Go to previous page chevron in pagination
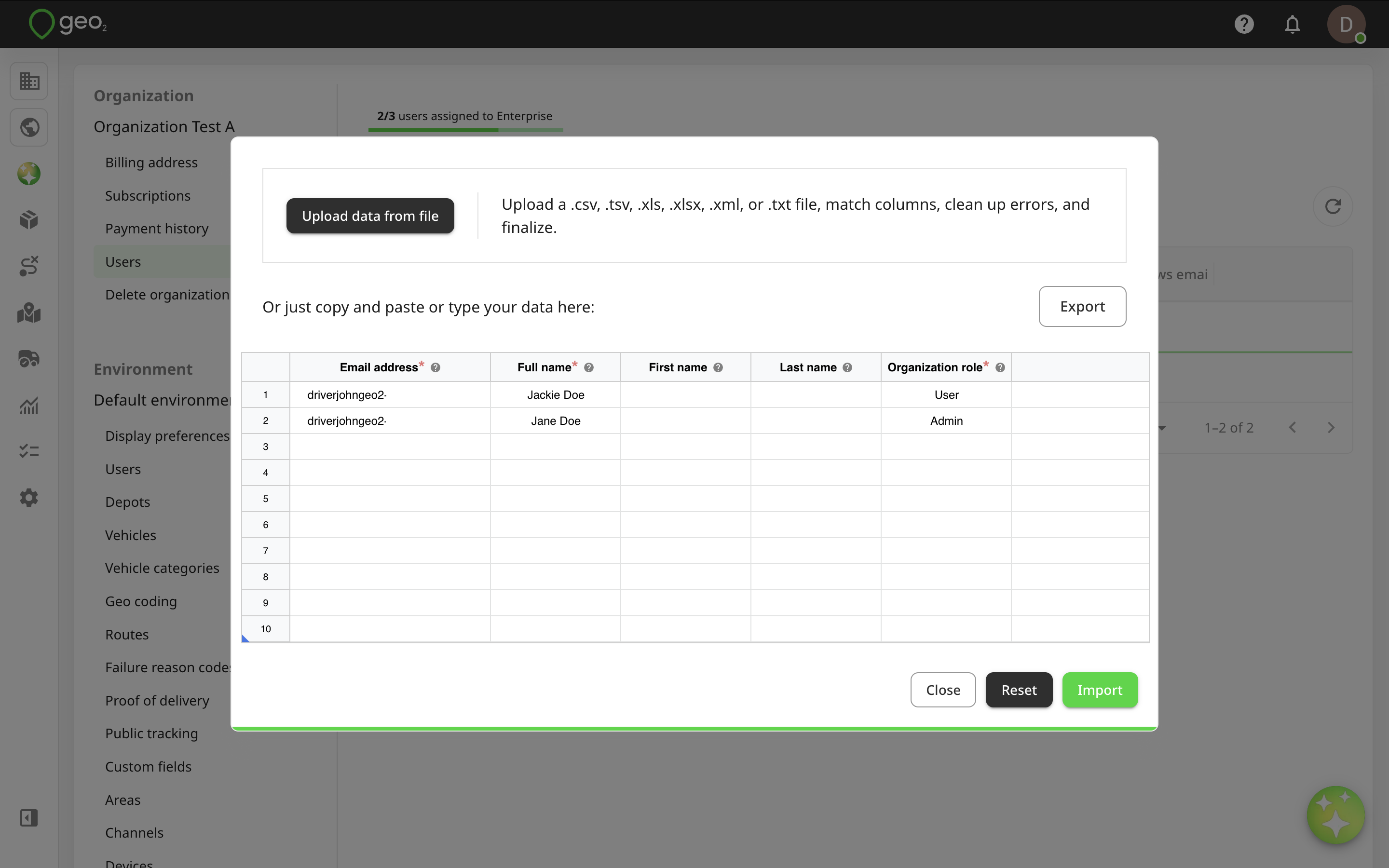The width and height of the screenshot is (1389, 868). tap(1293, 428)
